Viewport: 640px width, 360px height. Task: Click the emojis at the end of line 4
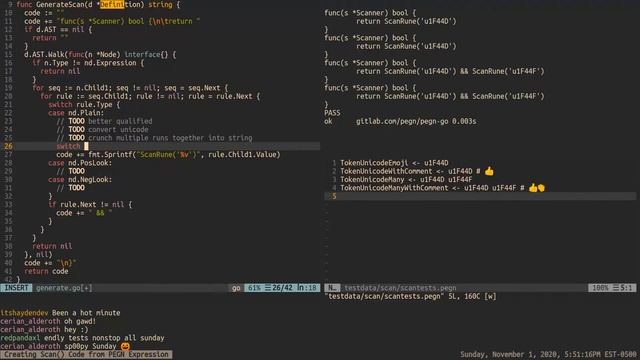pyautogui.click(x=537, y=188)
